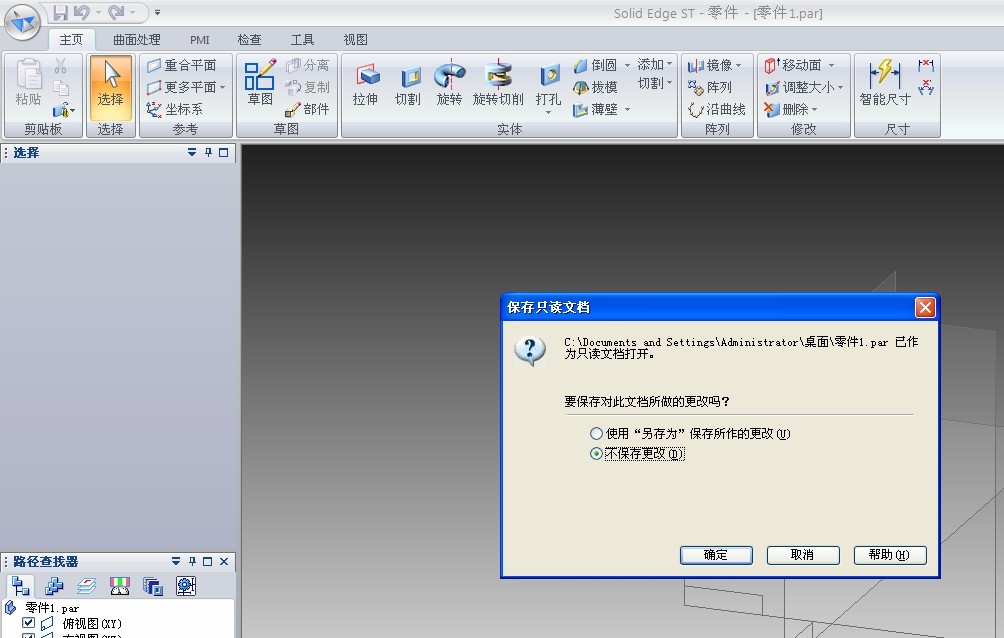
Task: Click the first PathFinder tab icon
Action: pos(21,586)
